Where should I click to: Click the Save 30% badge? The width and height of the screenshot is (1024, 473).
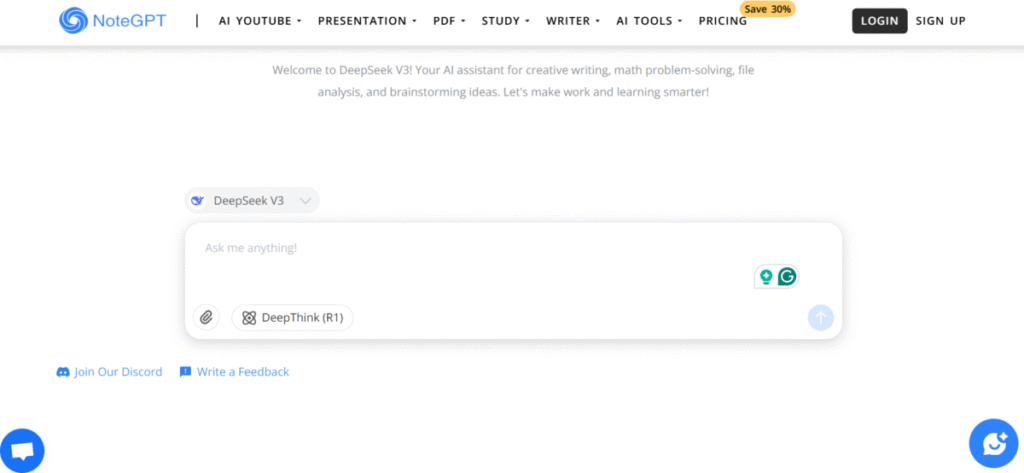pyautogui.click(x=767, y=9)
